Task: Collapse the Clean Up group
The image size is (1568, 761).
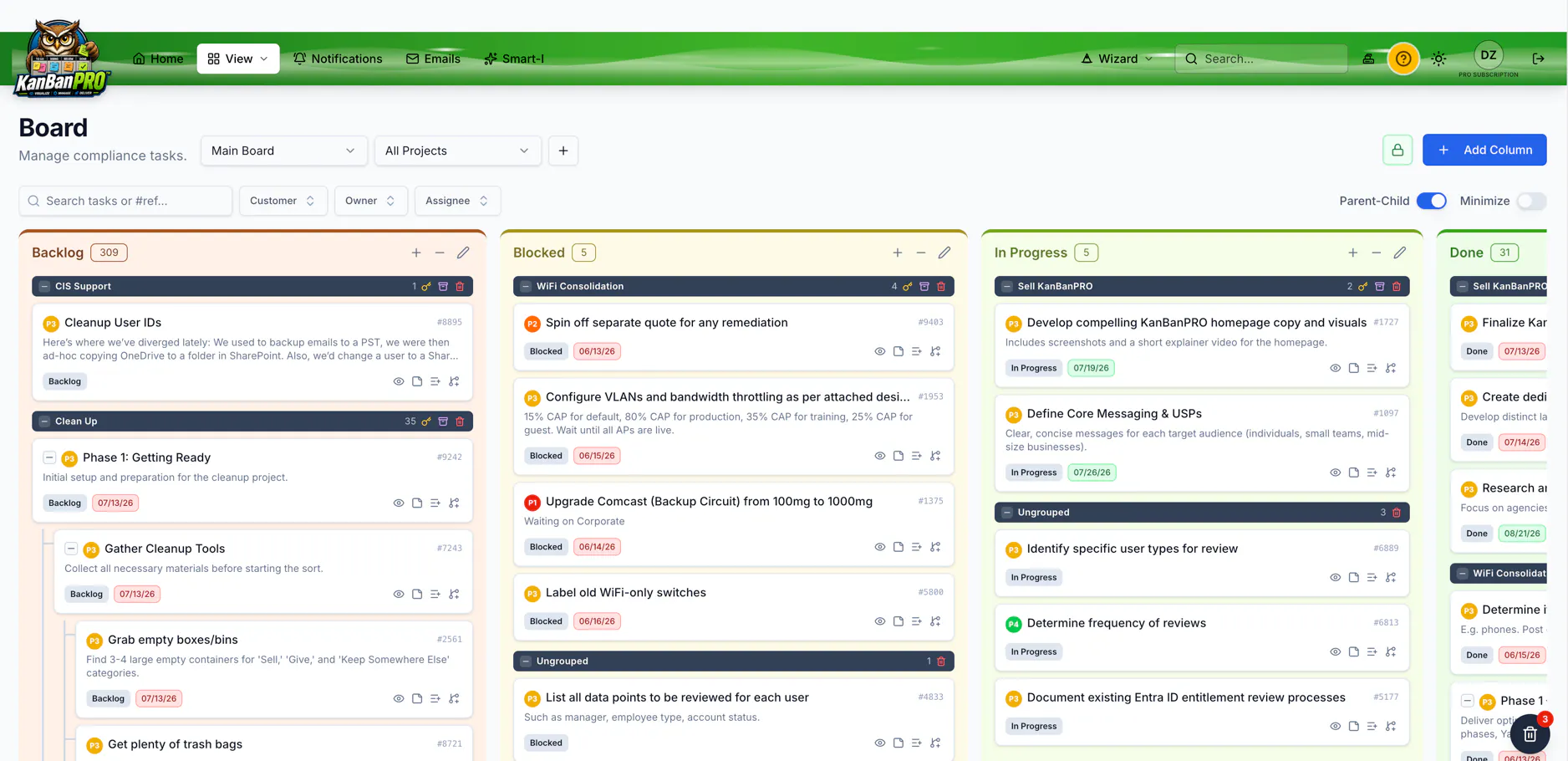Action: click(x=44, y=421)
